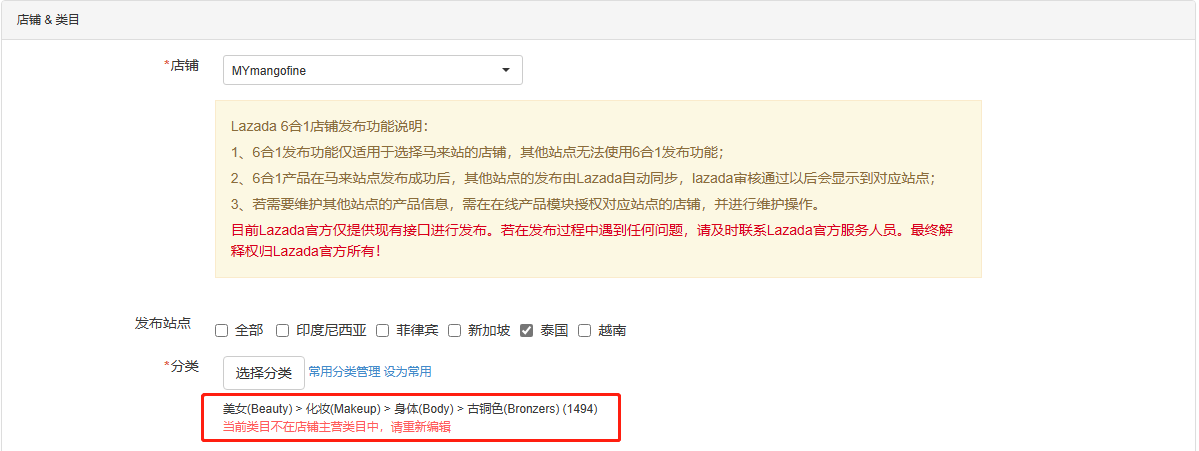
Task: Click the 选择分类 button
Action: pos(264,373)
